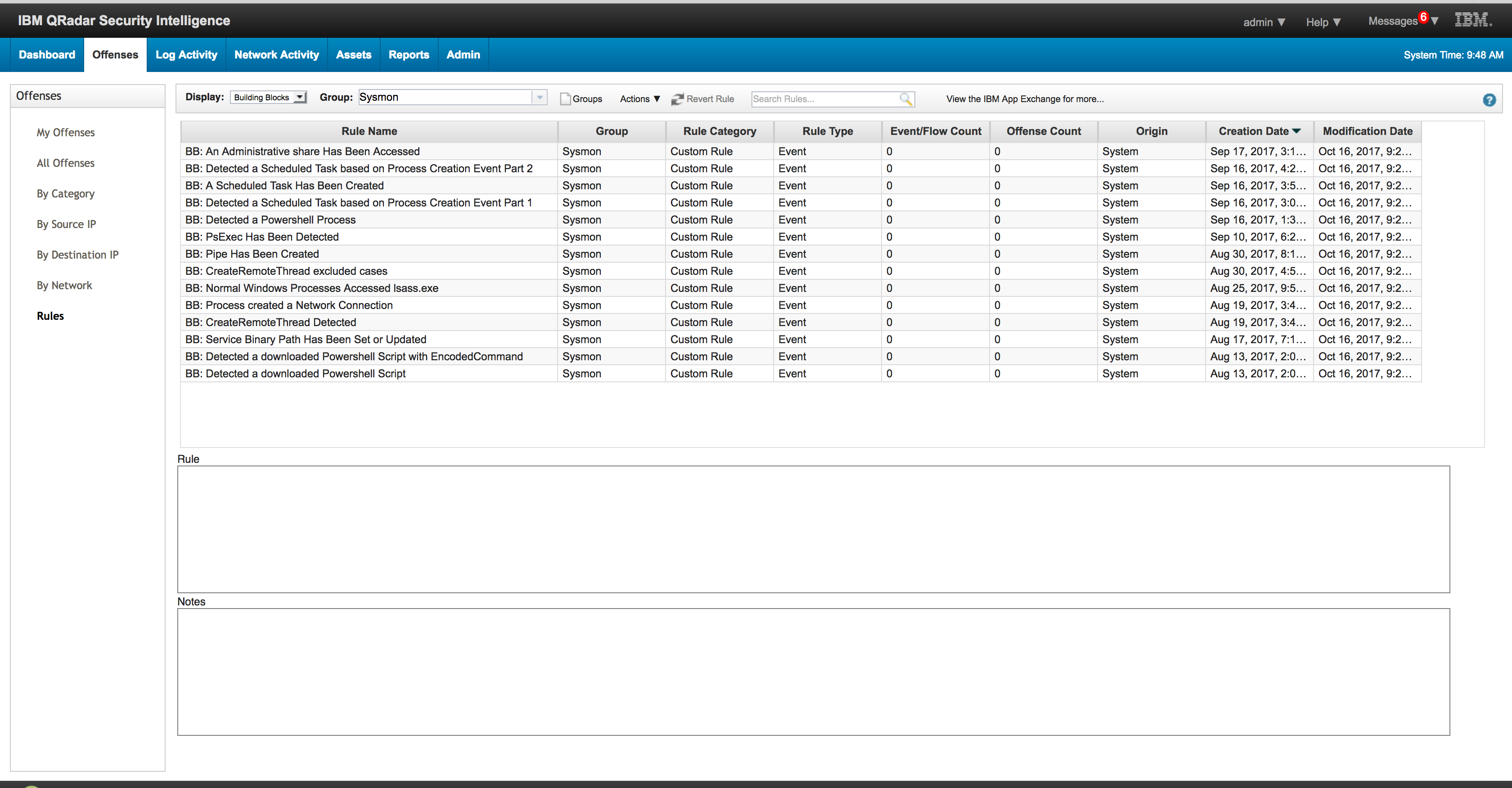
Task: Click the Creation Date sort arrow
Action: (1297, 131)
